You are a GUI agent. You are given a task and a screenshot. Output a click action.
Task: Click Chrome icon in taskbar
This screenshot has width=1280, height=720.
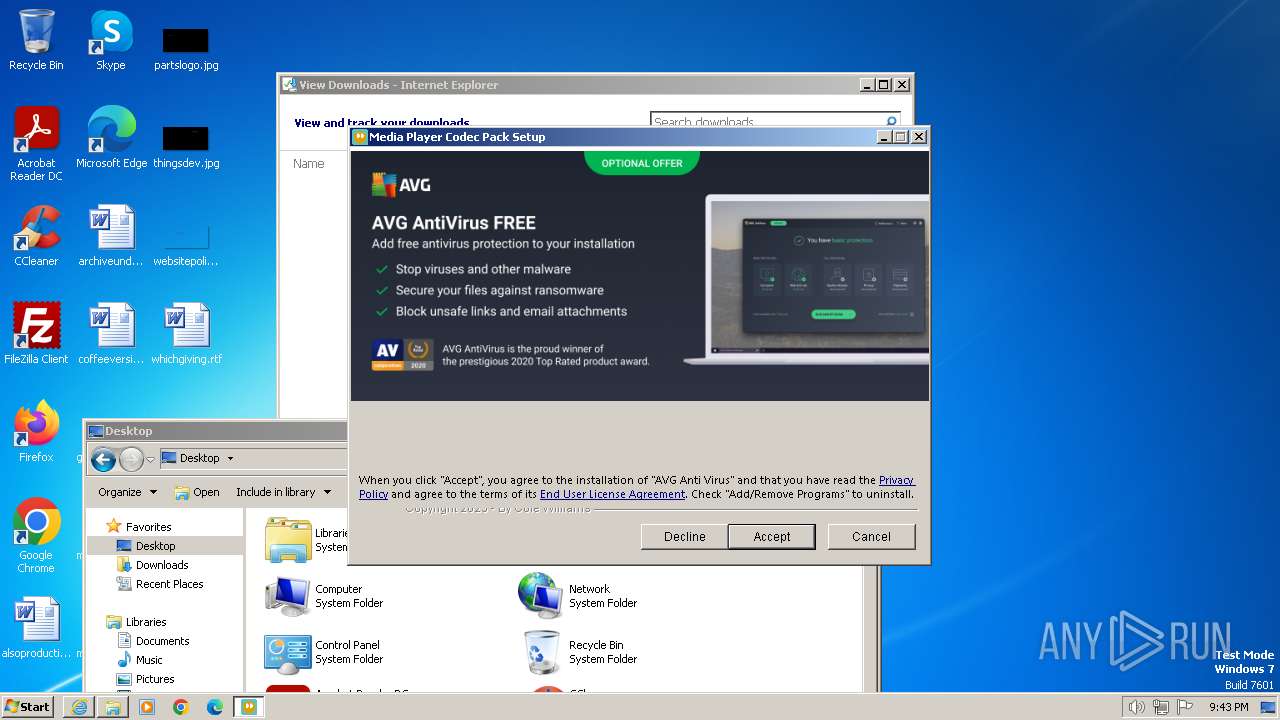181,707
